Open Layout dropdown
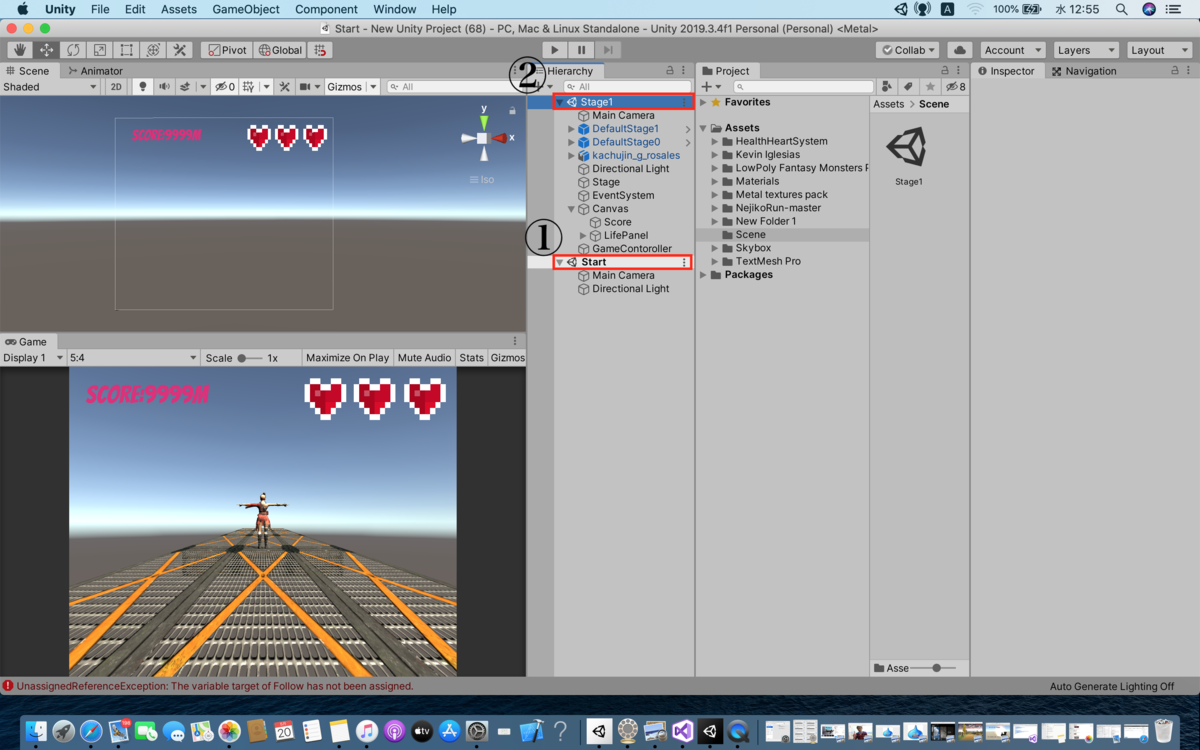This screenshot has height=750, width=1200. pyautogui.click(x=1159, y=50)
